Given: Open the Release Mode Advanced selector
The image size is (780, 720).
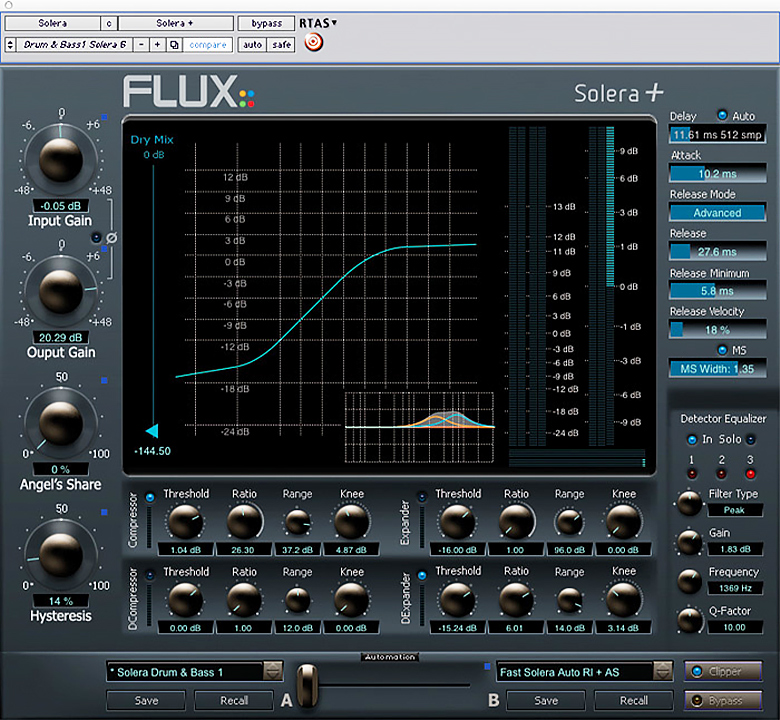Looking at the screenshot, I should pos(717,212).
